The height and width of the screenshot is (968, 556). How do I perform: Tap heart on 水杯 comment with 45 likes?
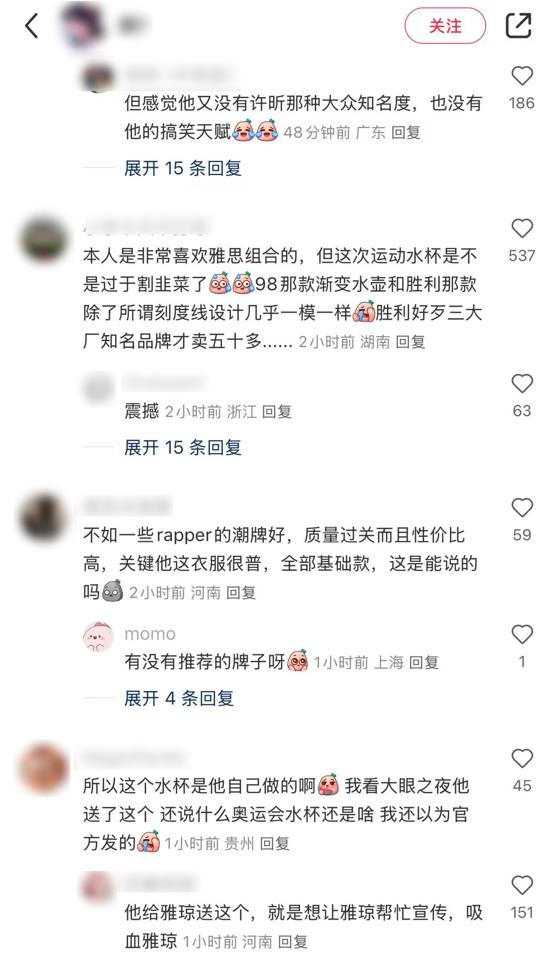click(x=522, y=758)
